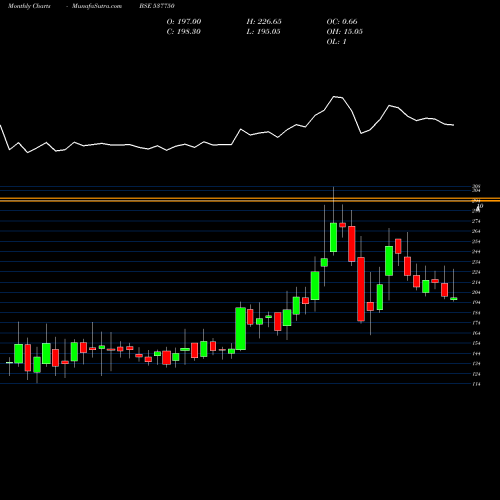
Task: Click the '224' price axis label
Action: point(476,272)
